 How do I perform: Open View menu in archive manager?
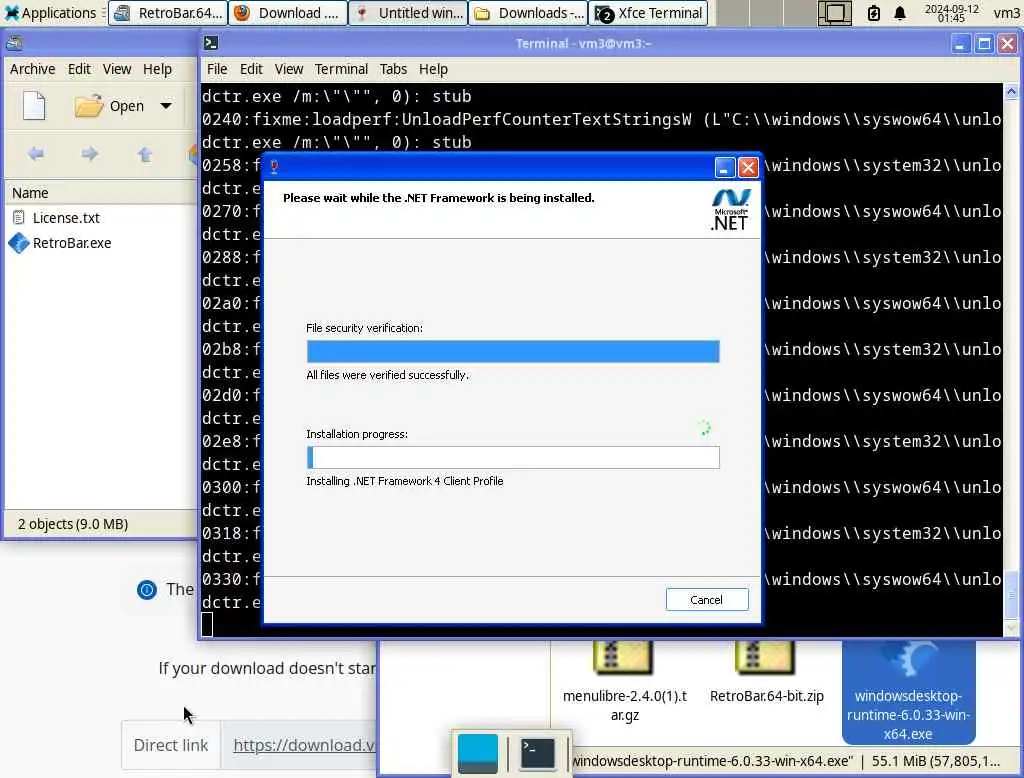click(117, 69)
